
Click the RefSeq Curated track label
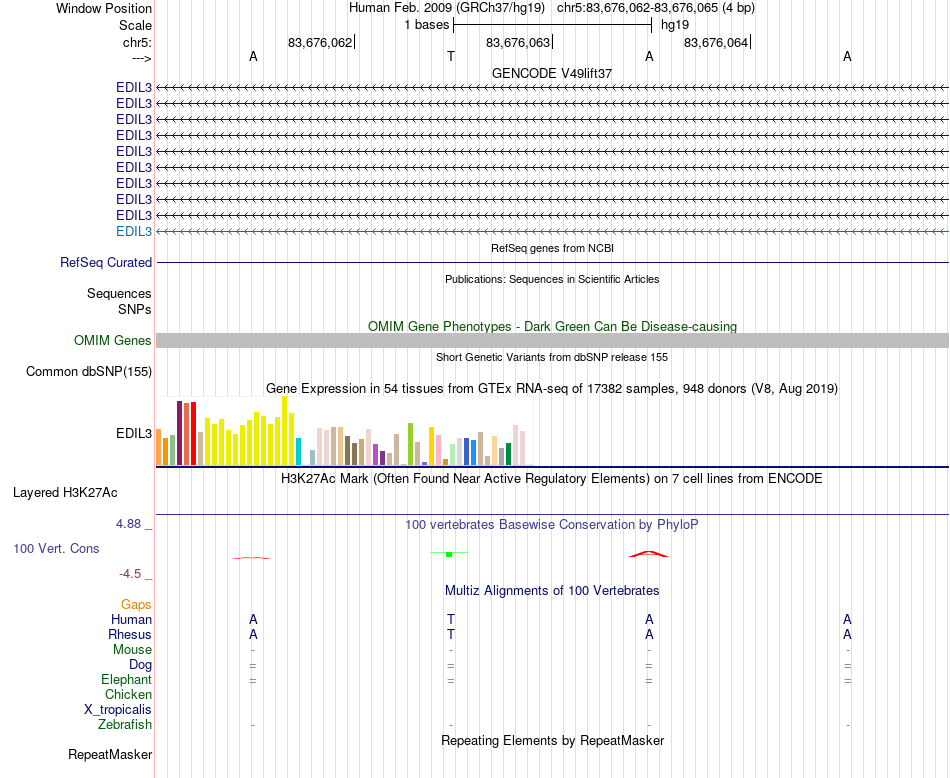pyautogui.click(x=106, y=262)
